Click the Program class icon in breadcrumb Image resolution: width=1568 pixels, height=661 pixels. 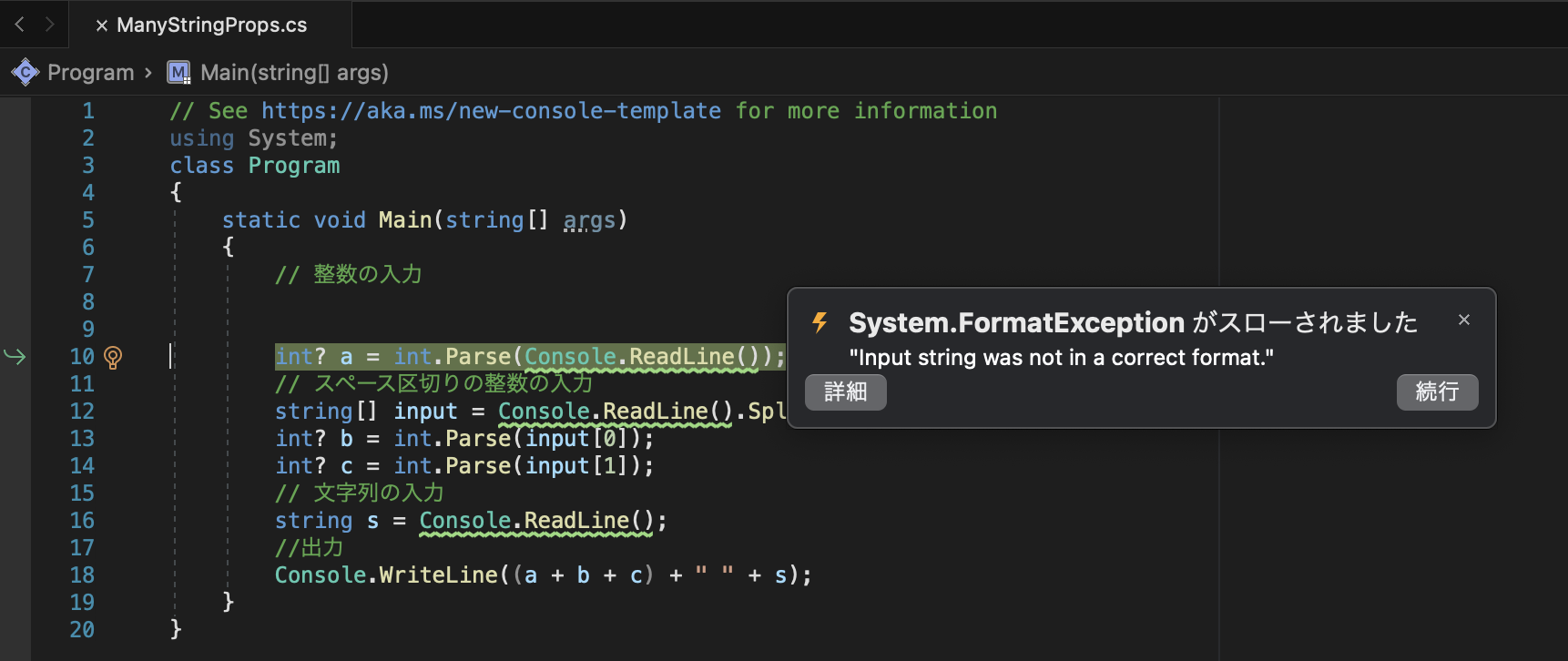coord(25,72)
